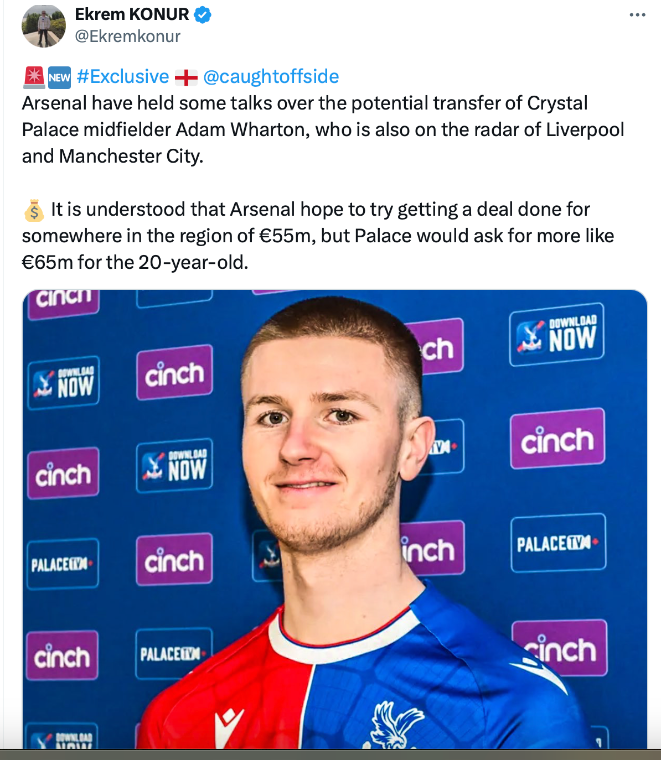Go to the @caughtoffside mention

[x=271, y=77]
